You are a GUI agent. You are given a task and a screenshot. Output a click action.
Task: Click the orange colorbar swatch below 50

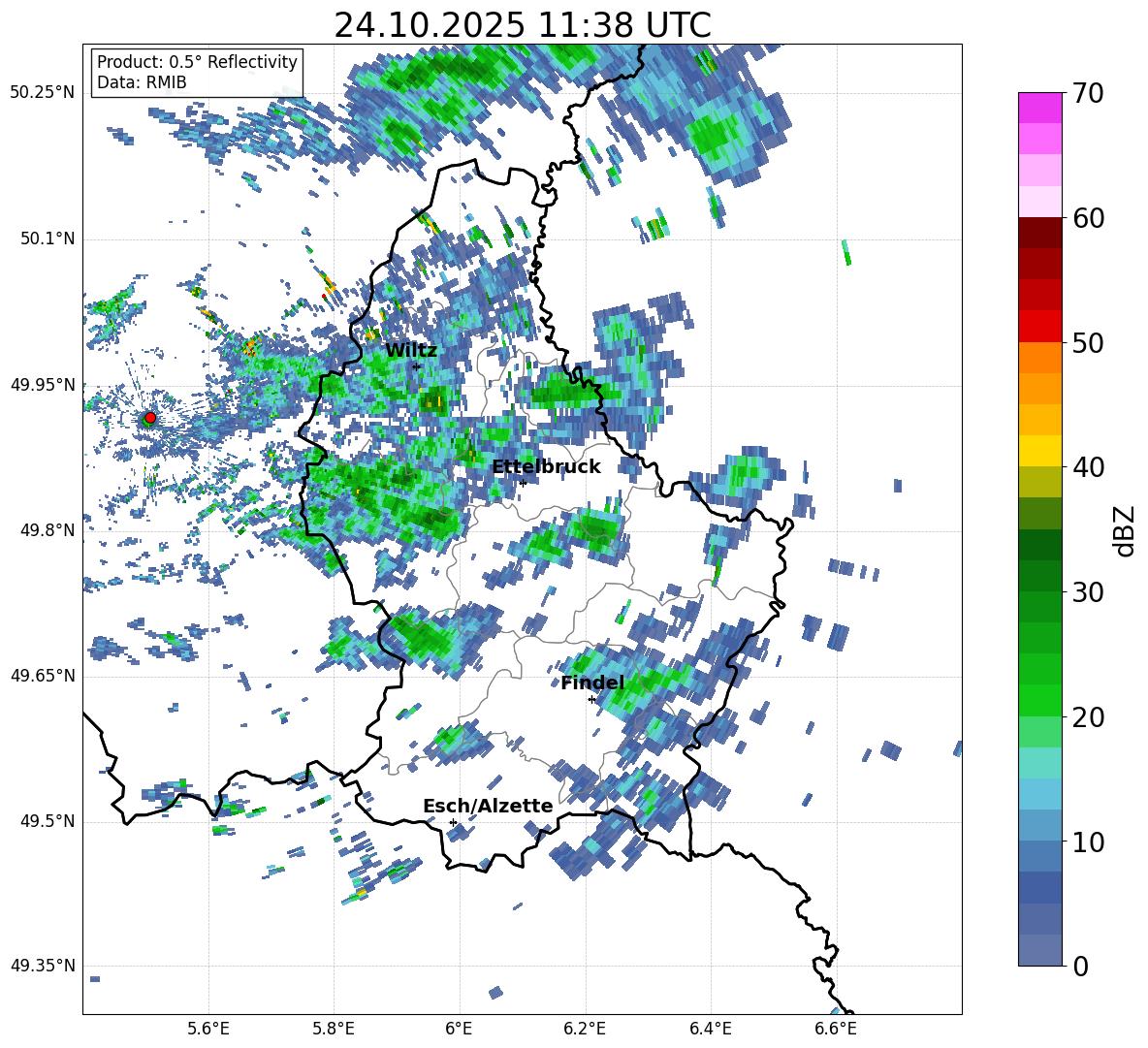(x=1039, y=358)
